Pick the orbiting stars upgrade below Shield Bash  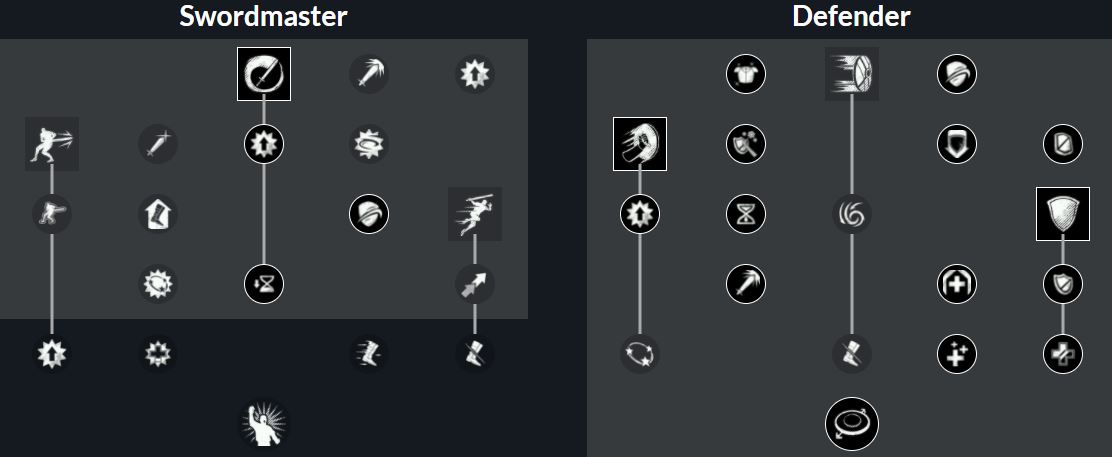640,354
